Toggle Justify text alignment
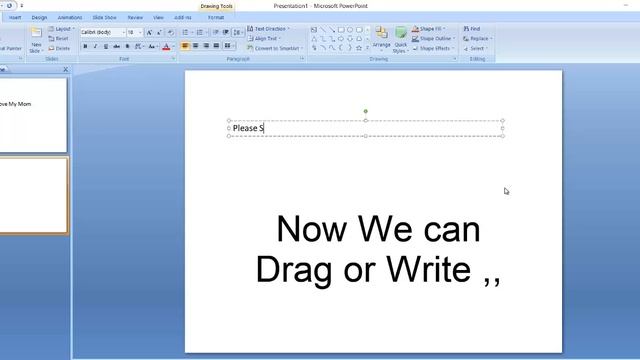 tap(216, 46)
